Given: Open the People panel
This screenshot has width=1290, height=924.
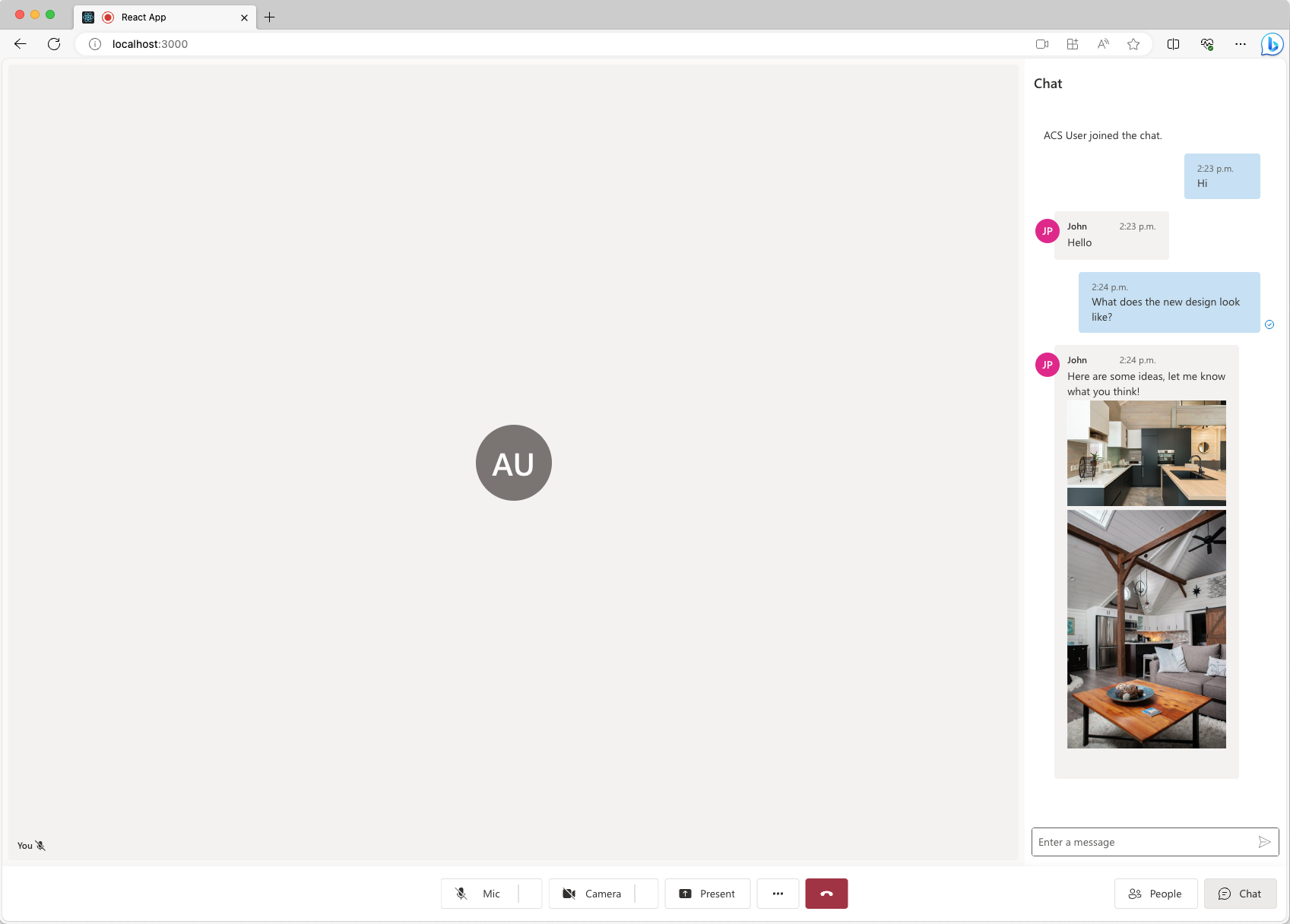Looking at the screenshot, I should pos(1155,894).
